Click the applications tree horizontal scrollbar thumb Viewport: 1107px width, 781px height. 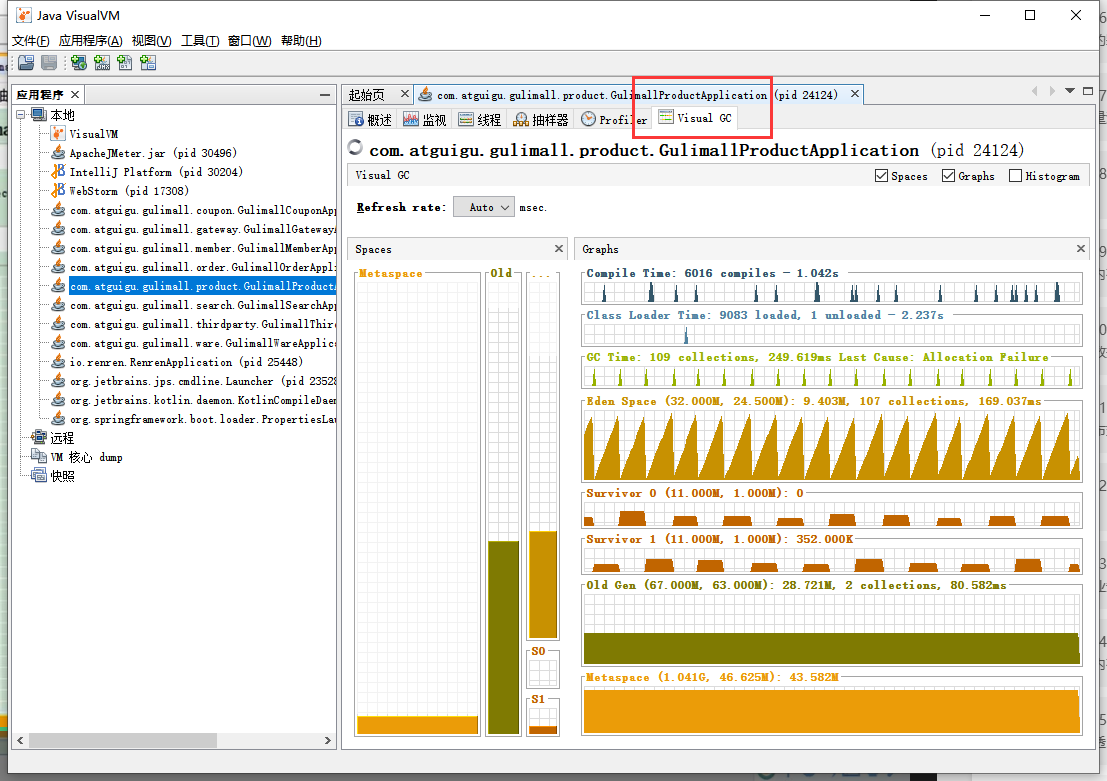pos(122,740)
